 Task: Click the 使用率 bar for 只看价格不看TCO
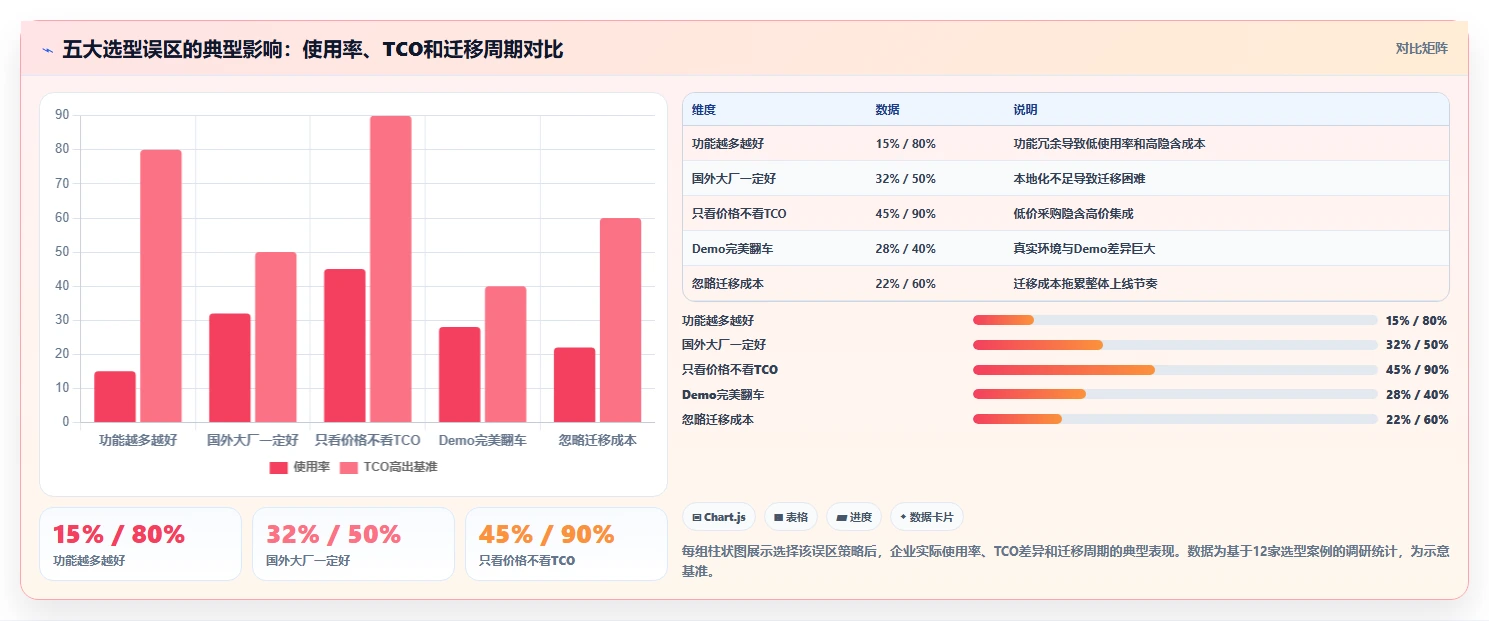click(345, 346)
